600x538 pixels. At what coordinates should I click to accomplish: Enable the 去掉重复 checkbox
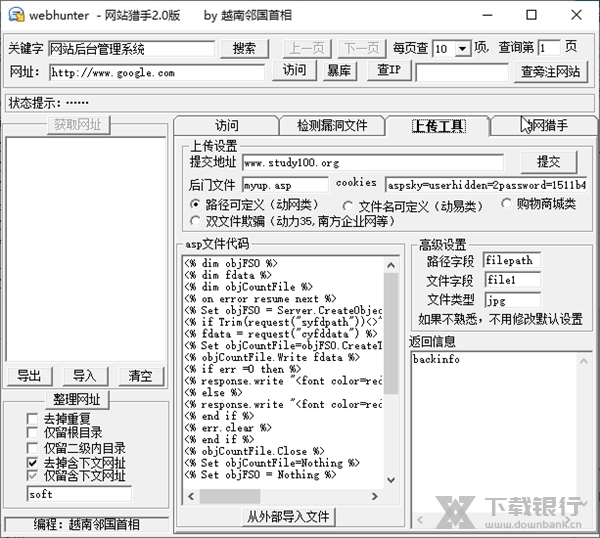(x=33, y=419)
